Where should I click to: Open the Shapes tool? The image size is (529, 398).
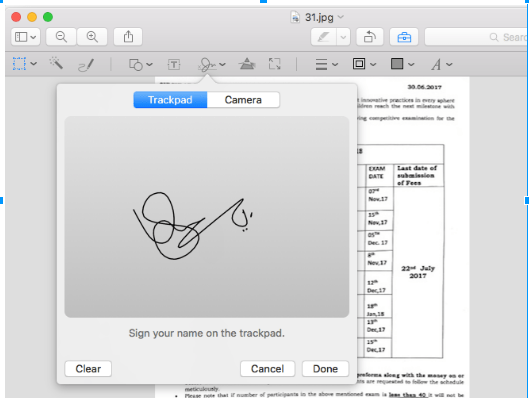[136, 64]
